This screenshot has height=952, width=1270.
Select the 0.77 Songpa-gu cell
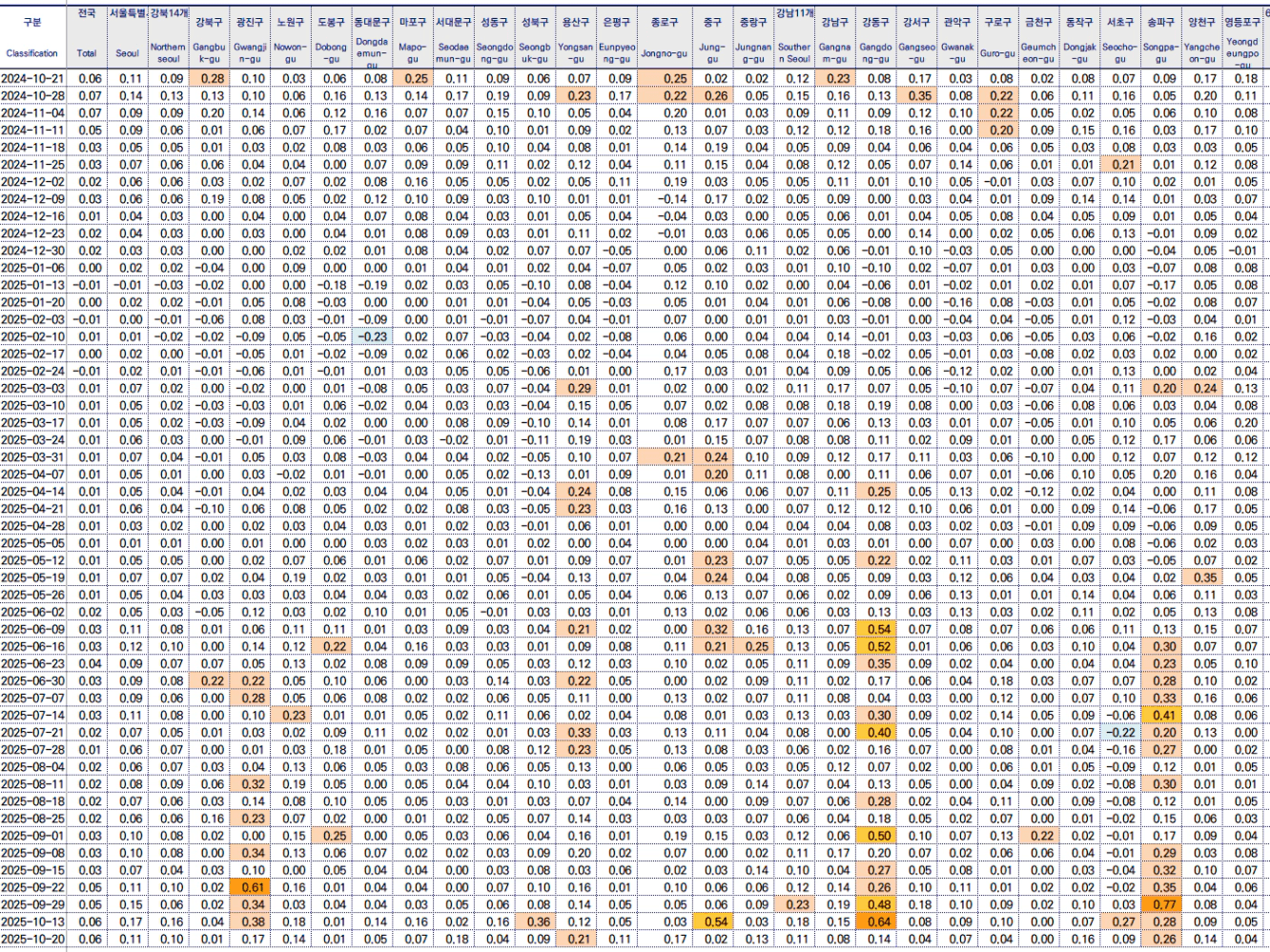coord(1160,904)
